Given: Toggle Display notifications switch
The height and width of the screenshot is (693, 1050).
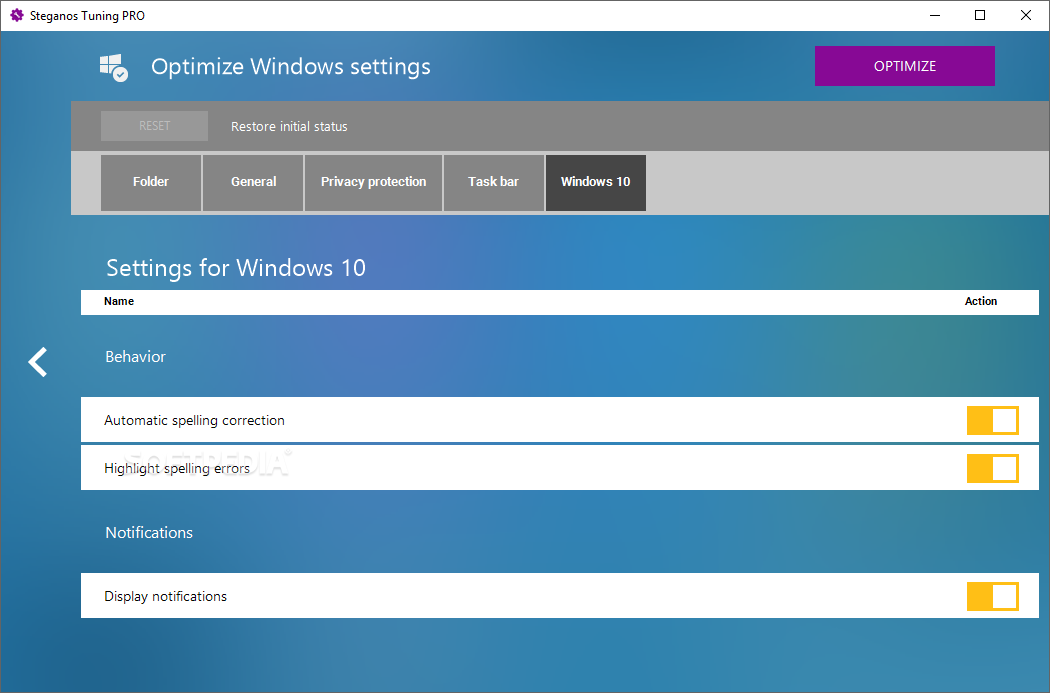Looking at the screenshot, I should click(x=992, y=597).
